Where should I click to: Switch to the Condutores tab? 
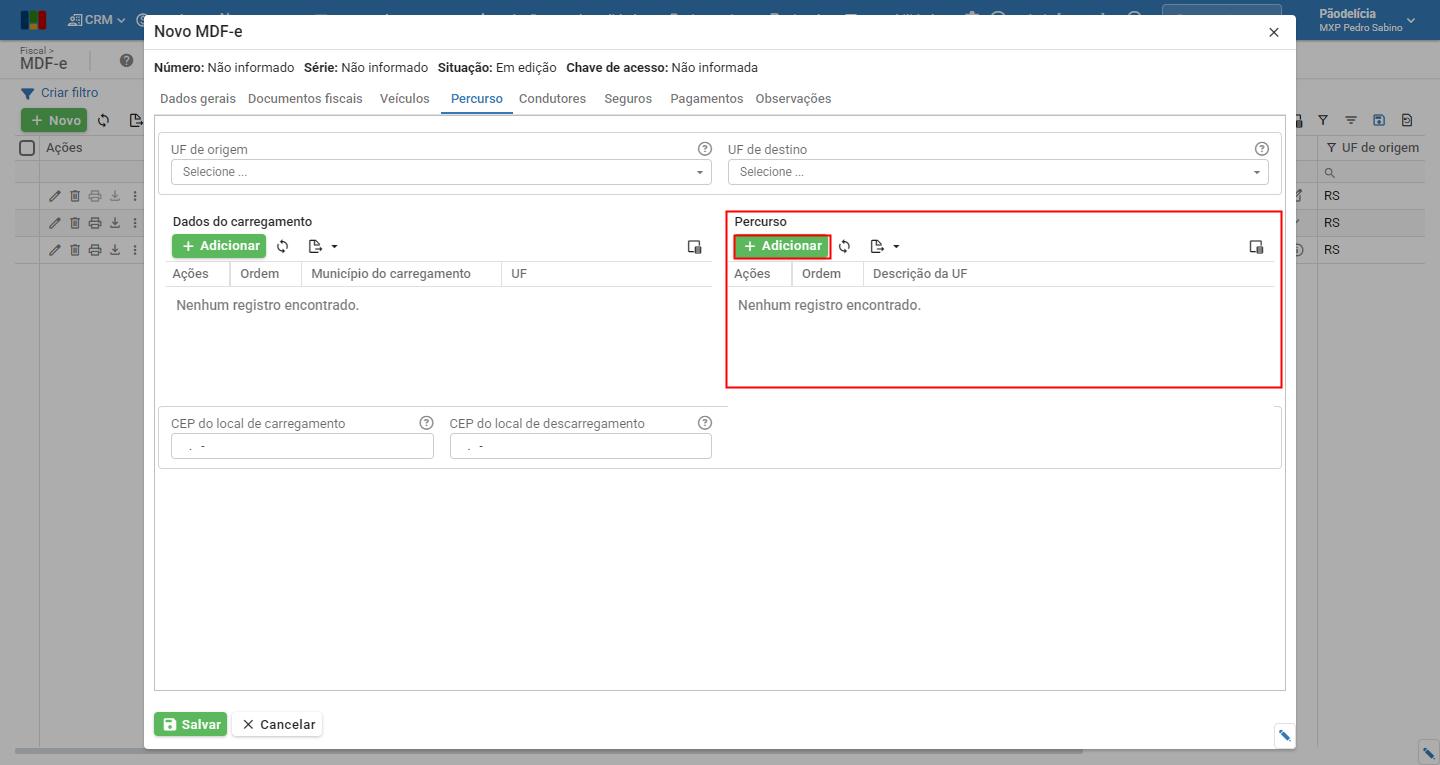pos(552,99)
